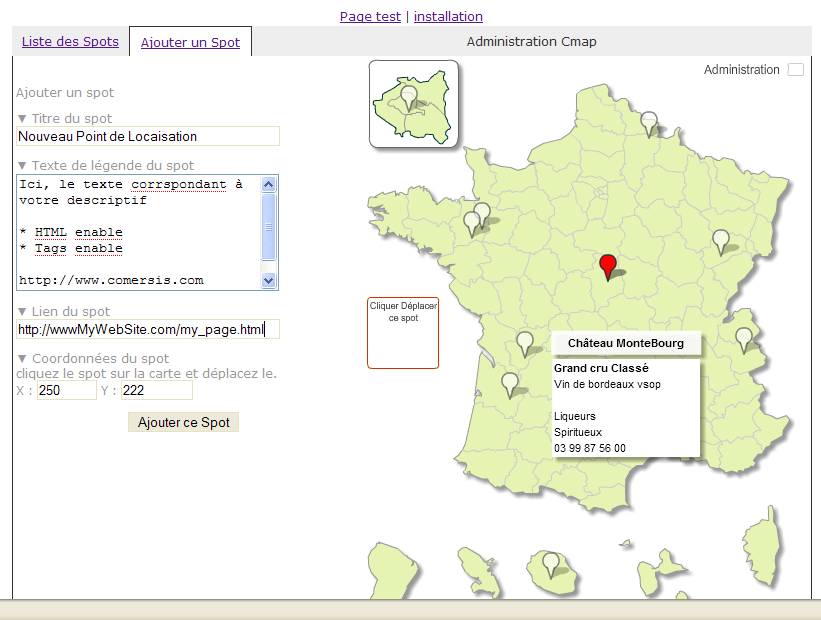The image size is (821, 620).
Task: Click the red spot marker in central France
Action: click(607, 265)
